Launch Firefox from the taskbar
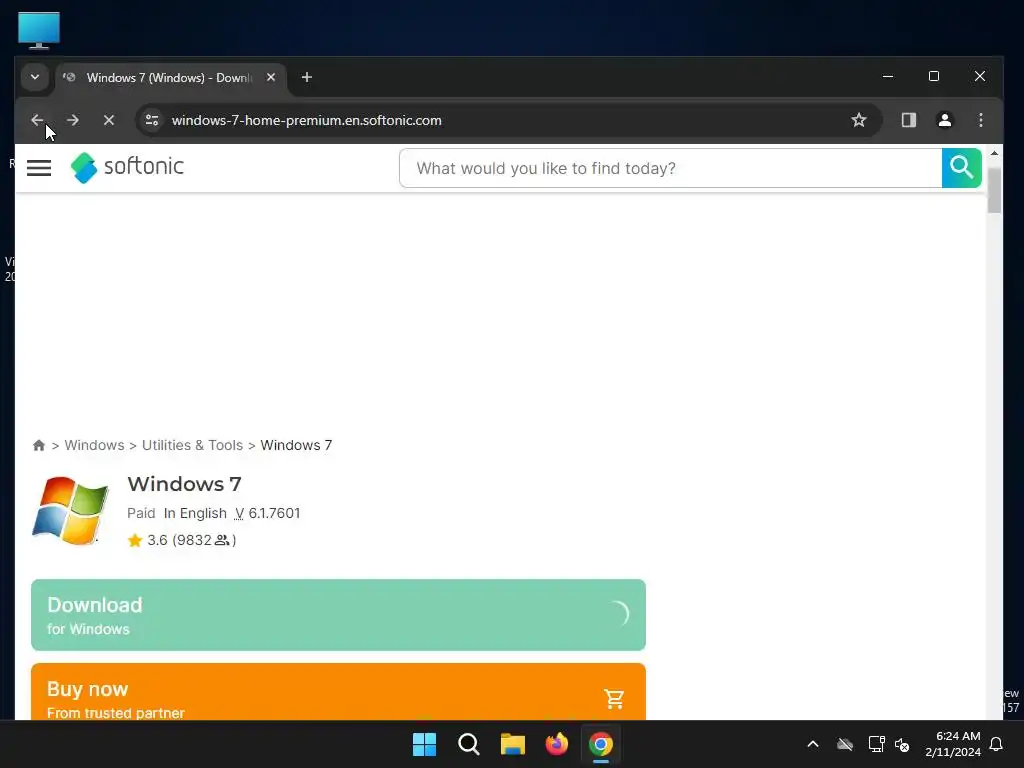Image resolution: width=1024 pixels, height=768 pixels. pyautogui.click(x=557, y=744)
